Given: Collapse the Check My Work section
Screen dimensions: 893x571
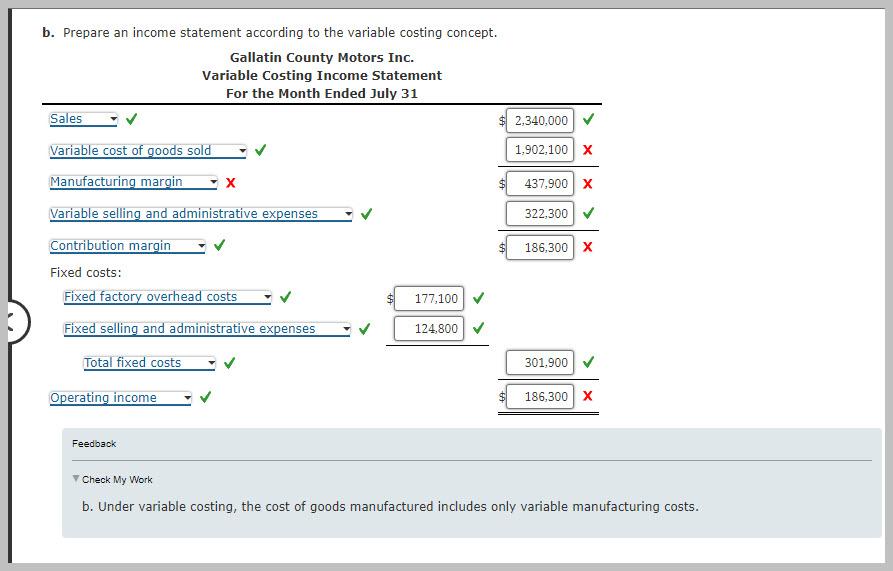Looking at the screenshot, I should pyautogui.click(x=112, y=479).
